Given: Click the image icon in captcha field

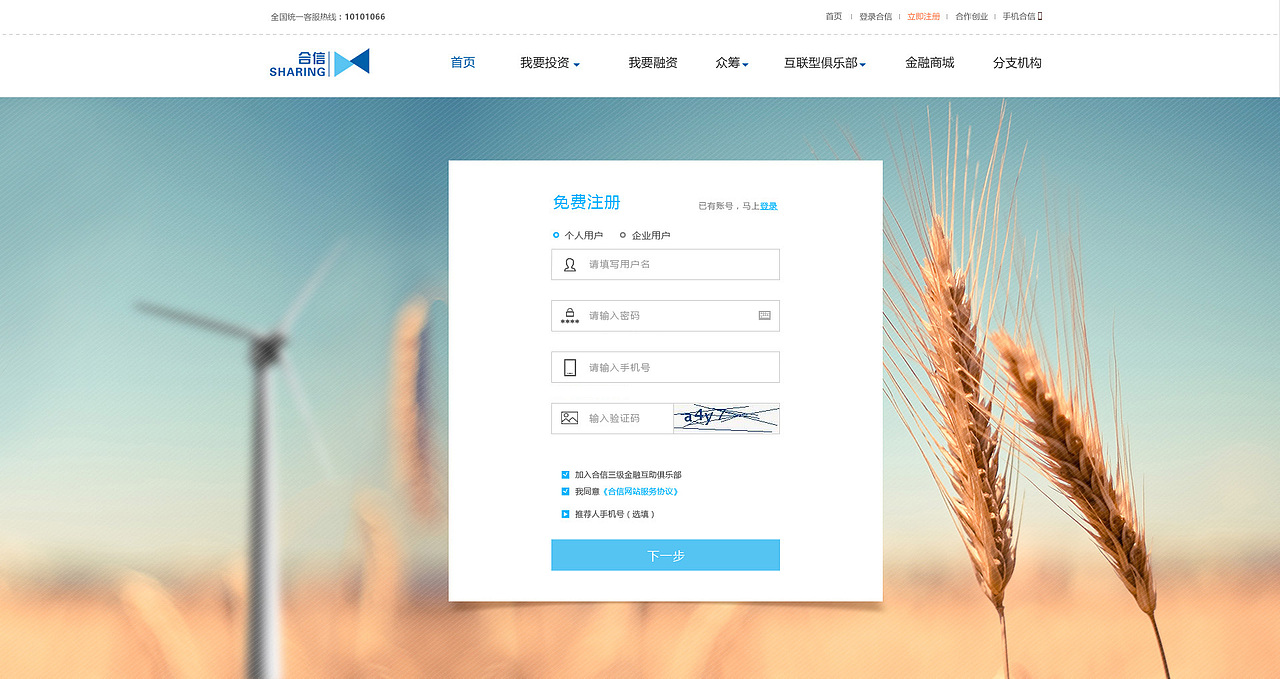Looking at the screenshot, I should pos(570,418).
